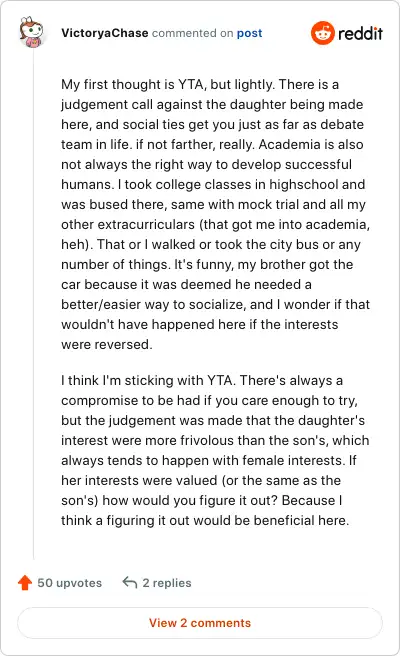Click the "50 upvotes" count
The width and height of the screenshot is (400, 656).
click(70, 583)
